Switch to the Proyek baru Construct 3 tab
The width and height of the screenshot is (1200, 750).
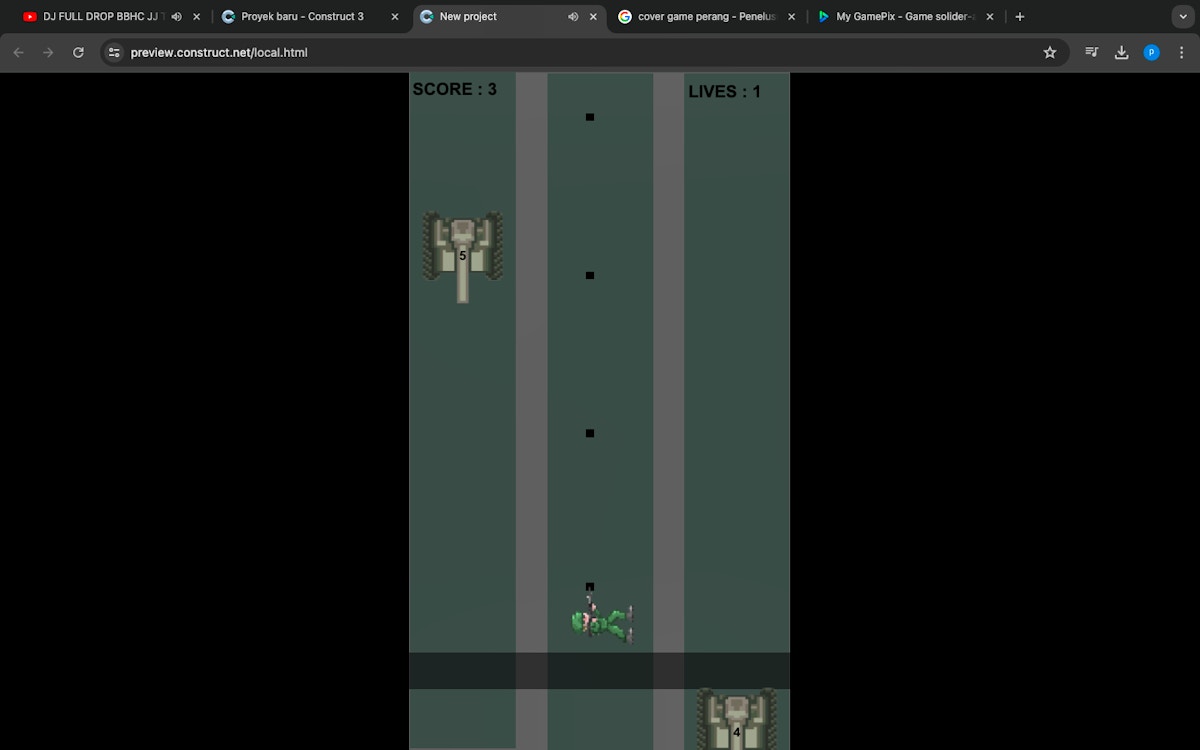point(302,17)
